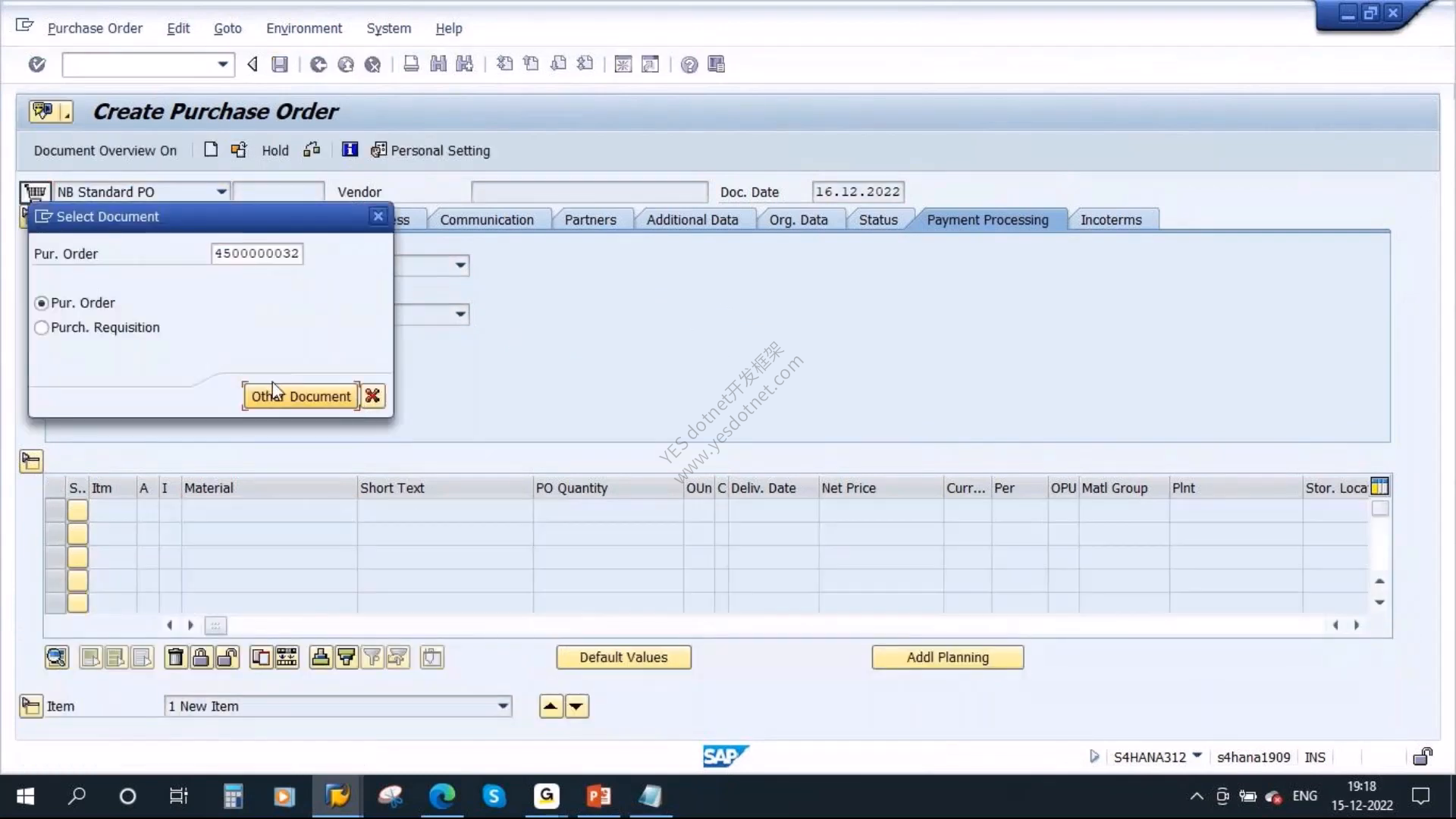Switch to the Incoterms tab
1456x819 pixels.
coord(1111,220)
